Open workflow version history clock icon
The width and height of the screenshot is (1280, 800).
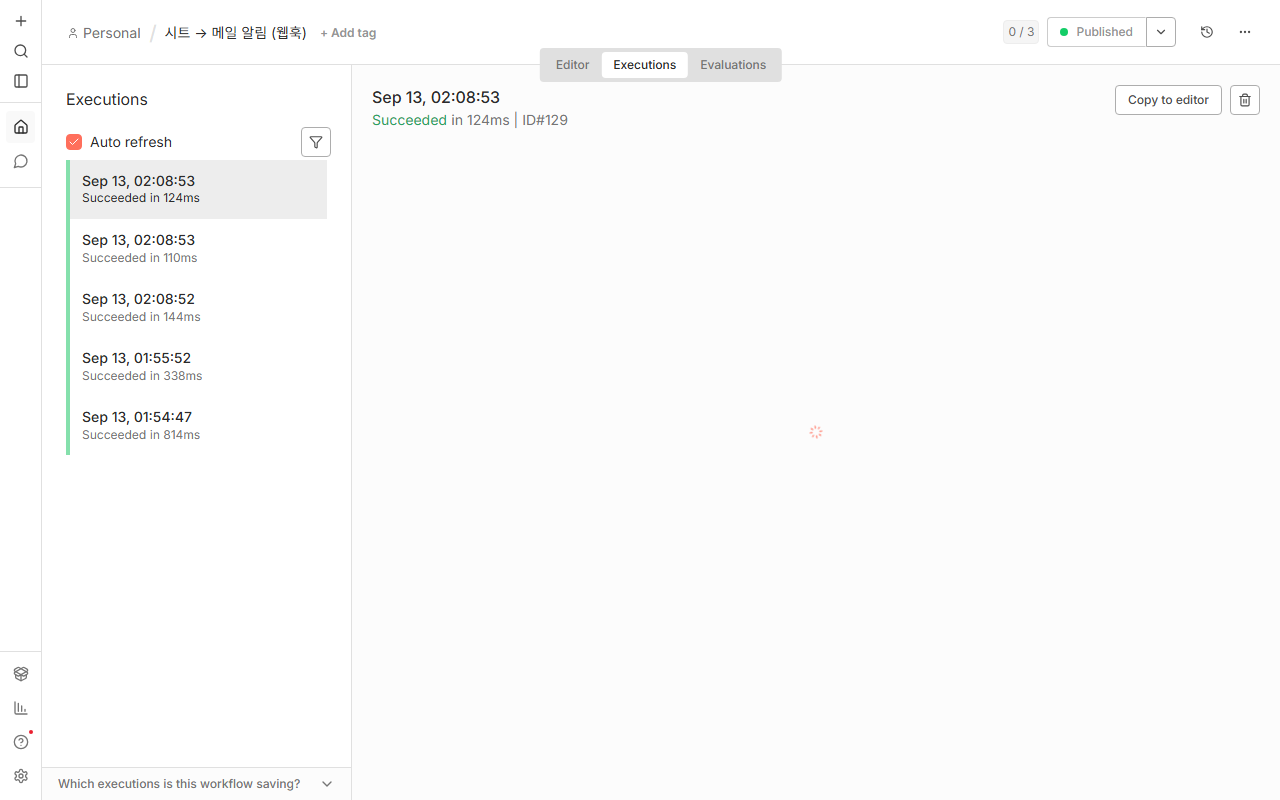(1207, 32)
